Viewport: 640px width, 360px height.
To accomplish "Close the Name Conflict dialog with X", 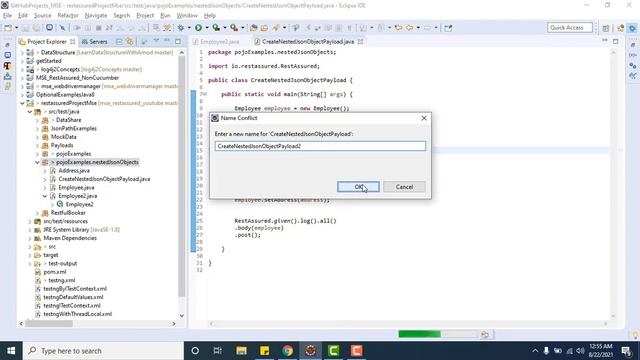I will (x=424, y=118).
